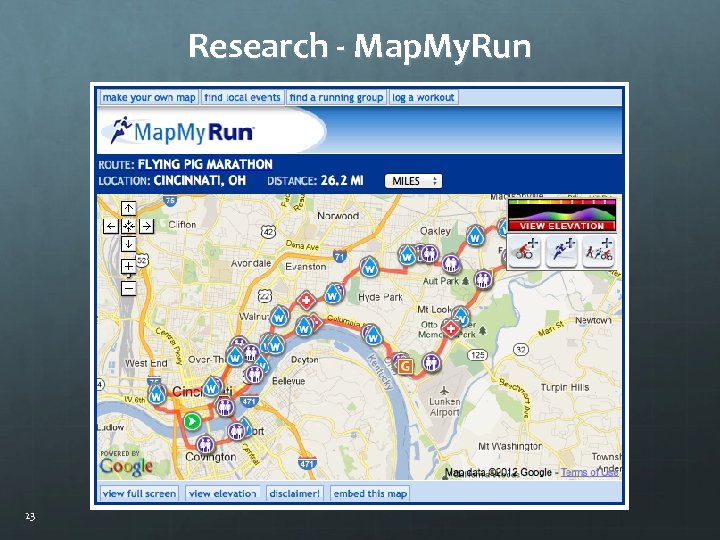The width and height of the screenshot is (720, 540).
Task: Zoom out with the minus button
Action: point(129,288)
